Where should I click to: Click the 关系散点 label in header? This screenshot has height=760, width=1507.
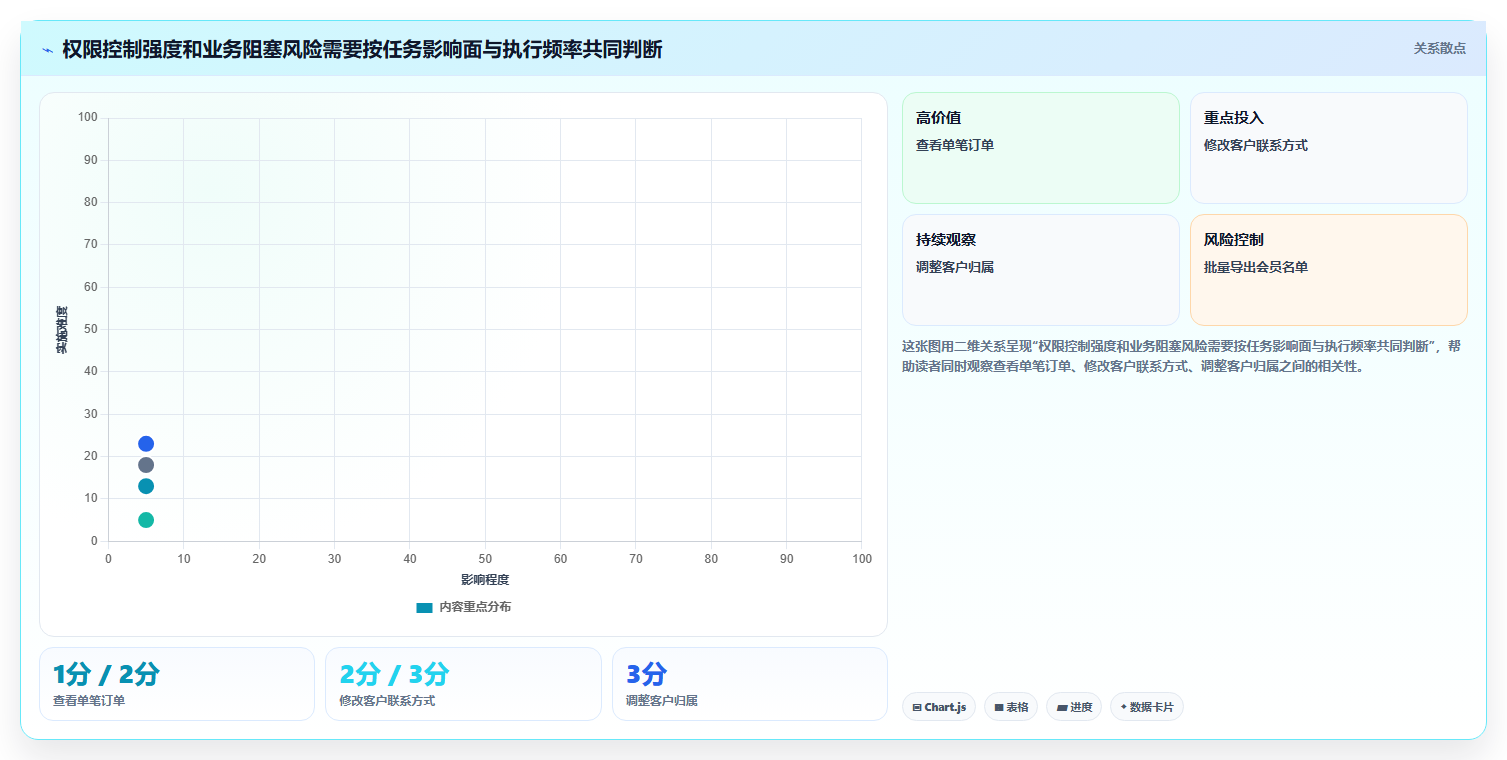1439,48
